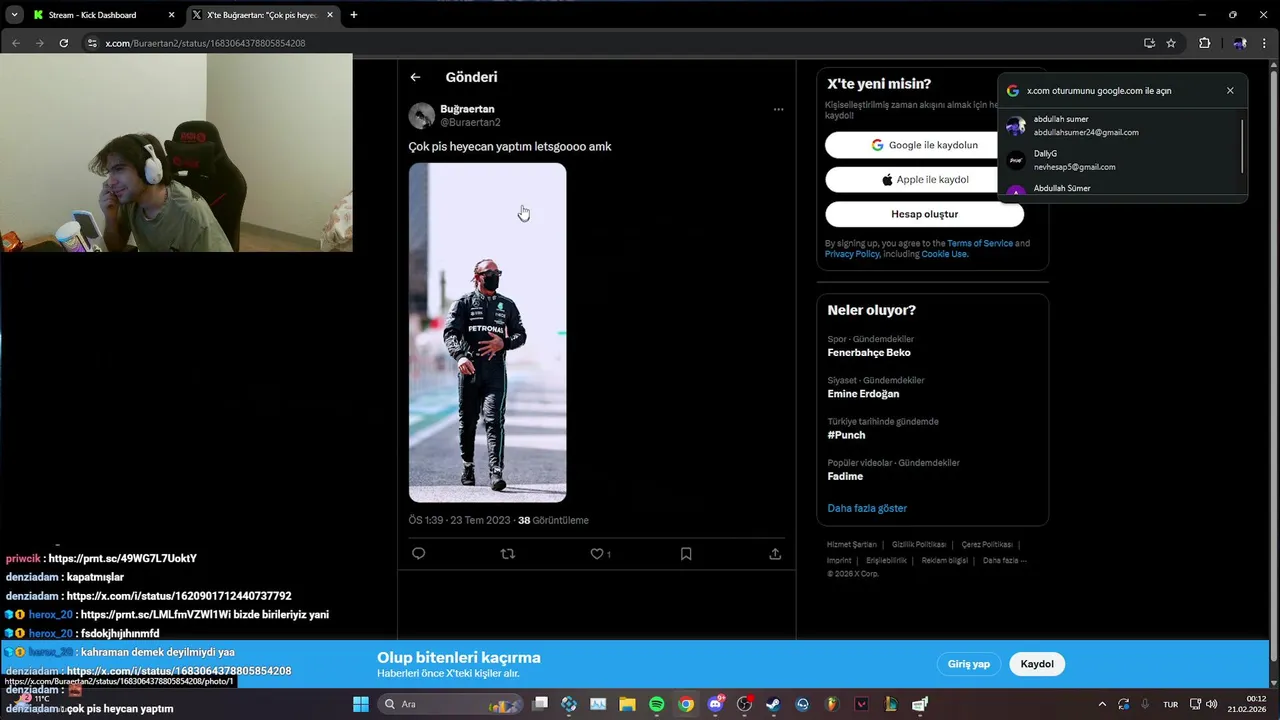Image resolution: width=1280 pixels, height=720 pixels.
Task: Open Spotify from the taskbar
Action: [657, 704]
